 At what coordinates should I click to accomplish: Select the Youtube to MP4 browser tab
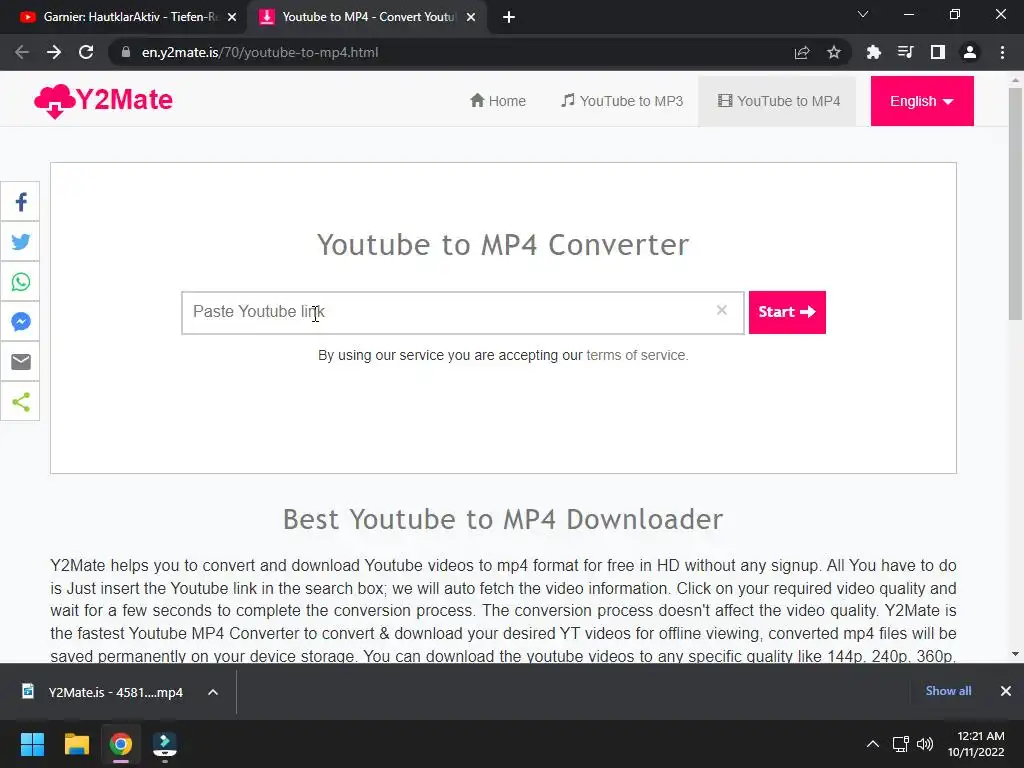[366, 17]
